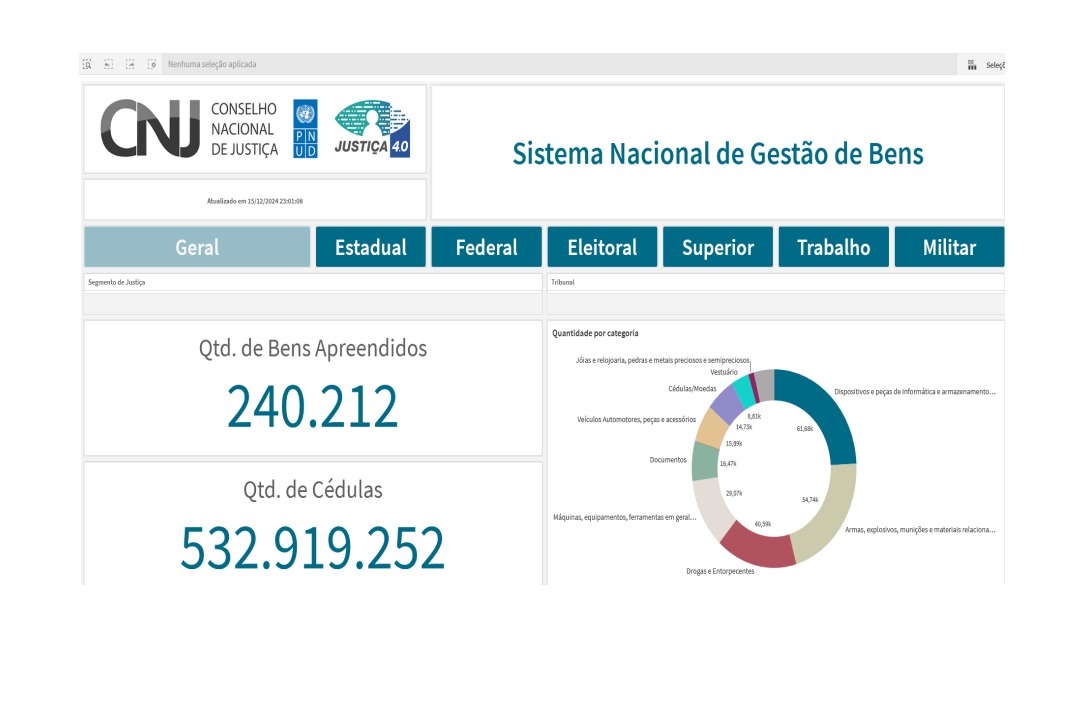Viewport: 1082px width, 707px height.
Task: Clear all selections using the toolbar icon
Action: (152, 64)
